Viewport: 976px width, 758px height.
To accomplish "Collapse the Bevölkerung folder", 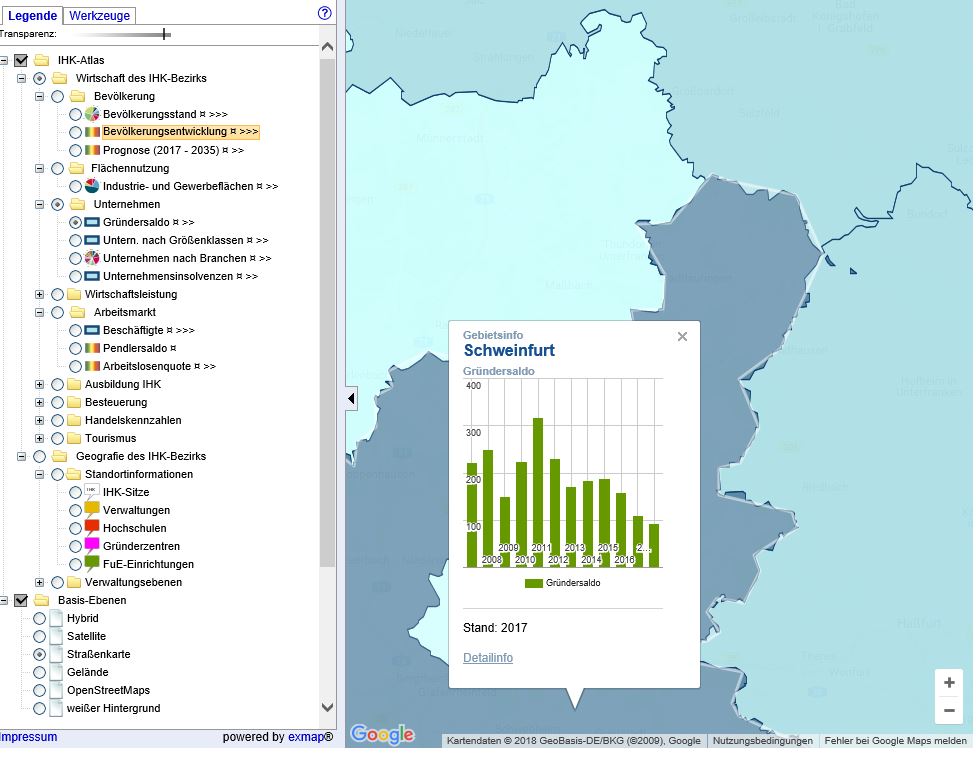I will 40,97.
